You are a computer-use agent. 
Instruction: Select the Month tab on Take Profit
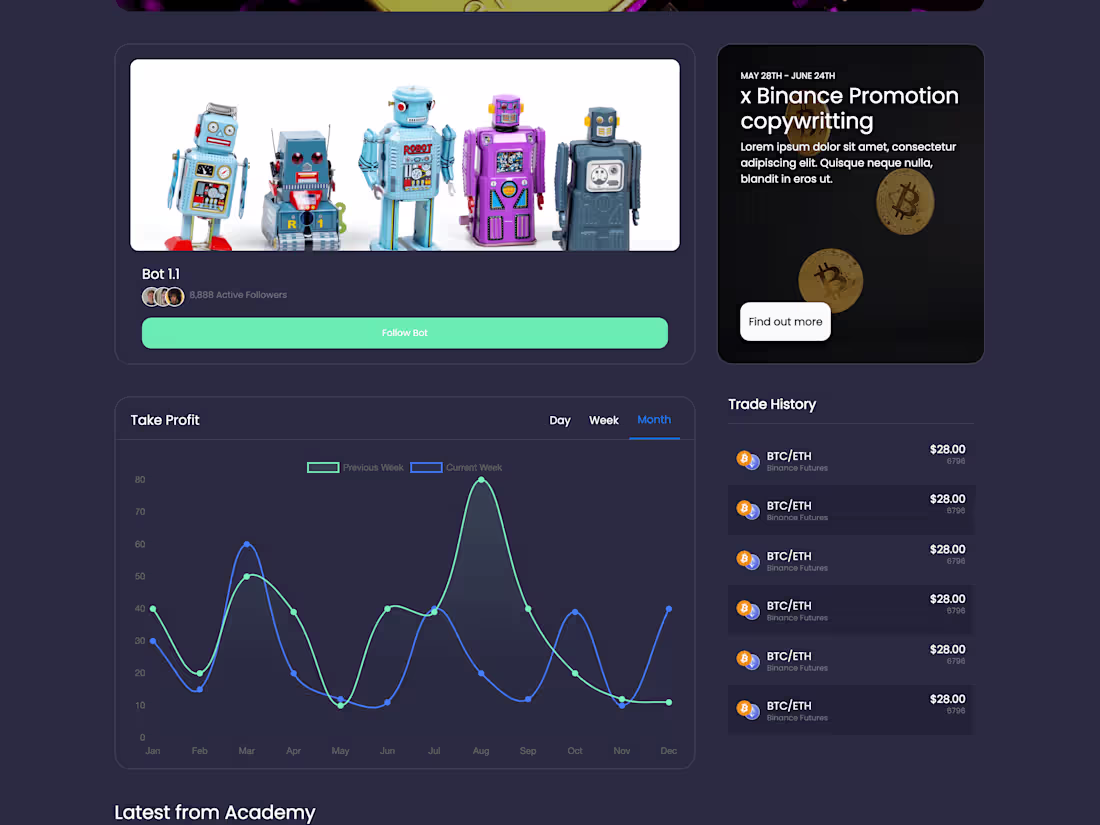[x=654, y=420]
